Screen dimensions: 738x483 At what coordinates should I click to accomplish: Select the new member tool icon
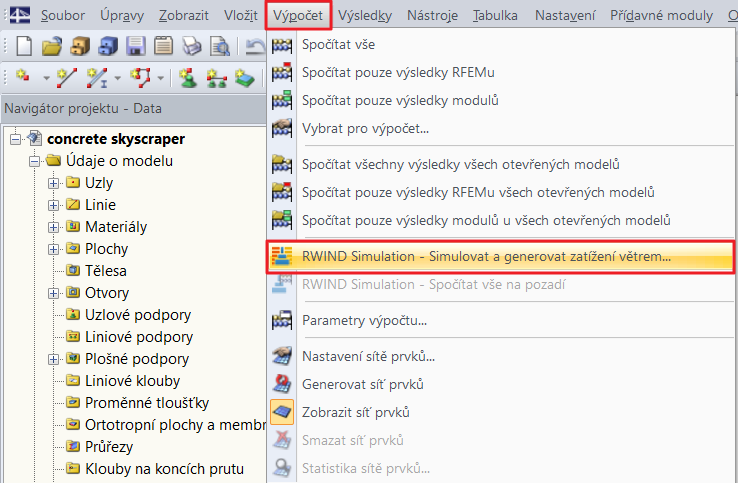(96, 78)
